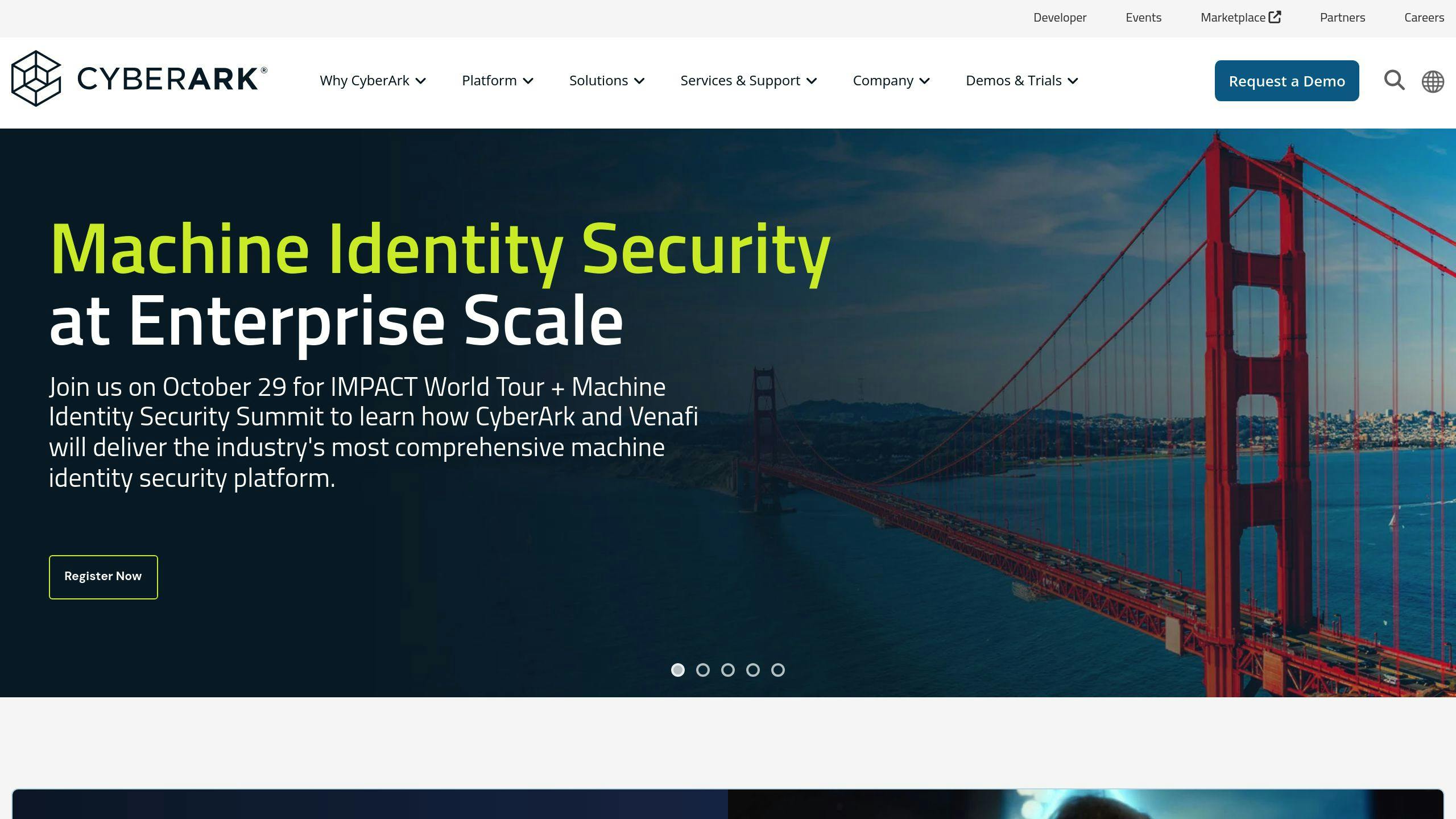Viewport: 1456px width, 819px height.
Task: Open the globe language selector icon
Action: (x=1433, y=81)
